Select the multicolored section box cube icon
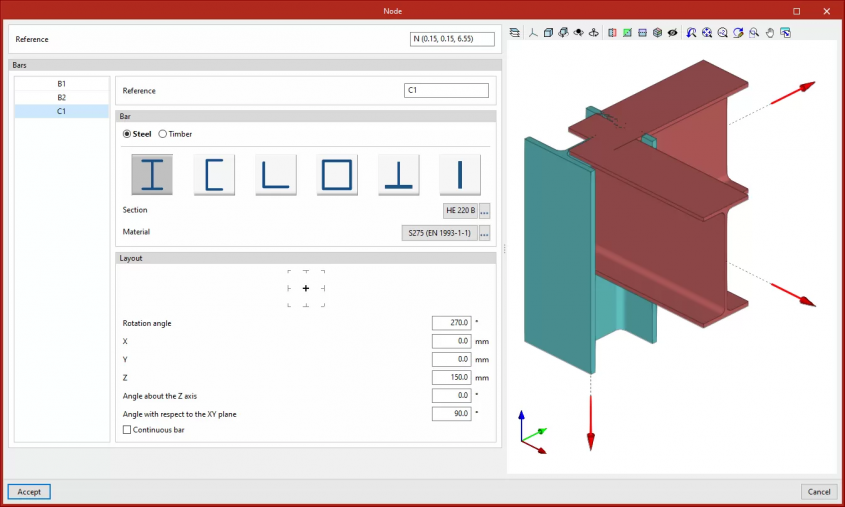This screenshot has height=507, width=845. (657, 33)
